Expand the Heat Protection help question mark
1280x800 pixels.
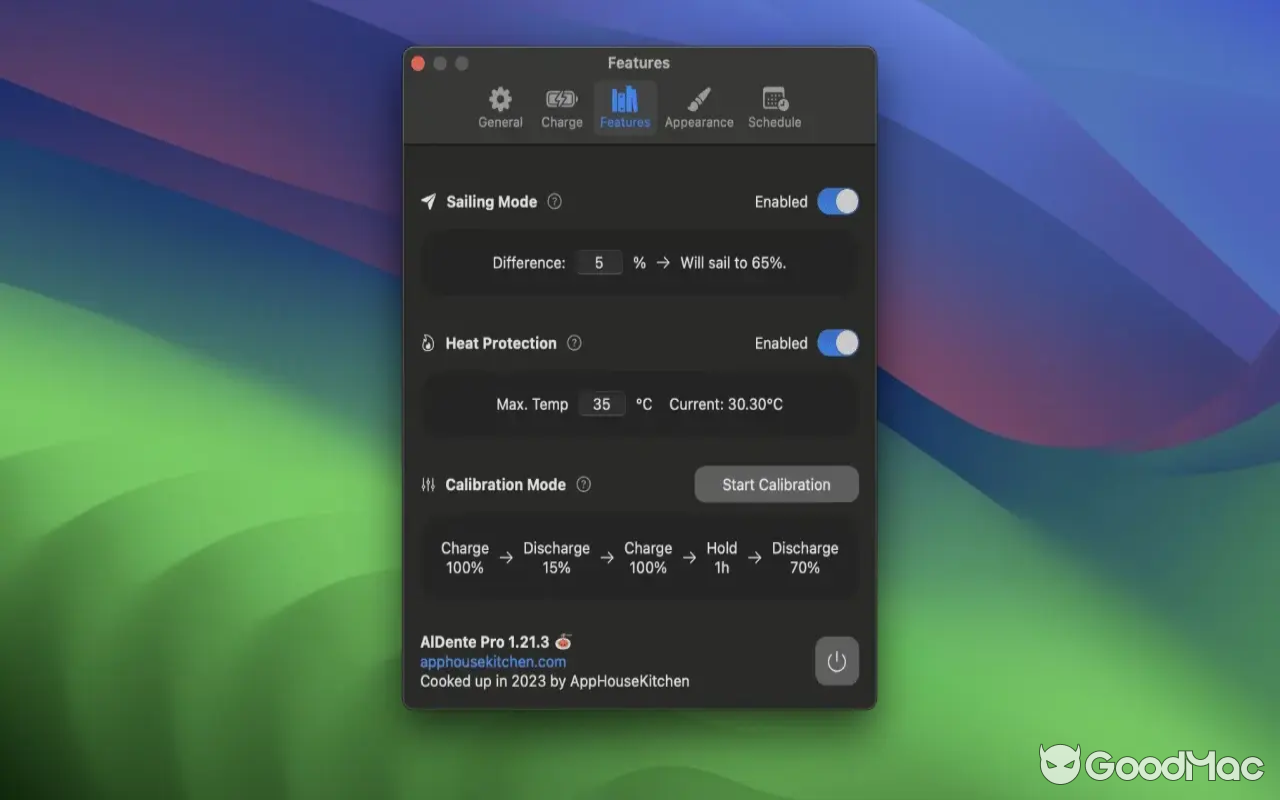tap(574, 343)
